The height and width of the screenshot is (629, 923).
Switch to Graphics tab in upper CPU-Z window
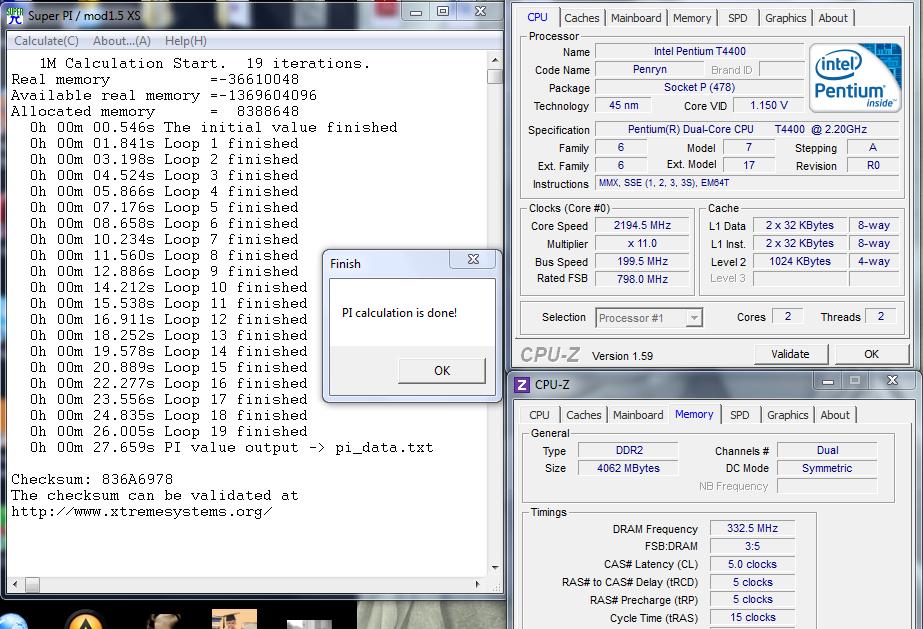click(785, 18)
